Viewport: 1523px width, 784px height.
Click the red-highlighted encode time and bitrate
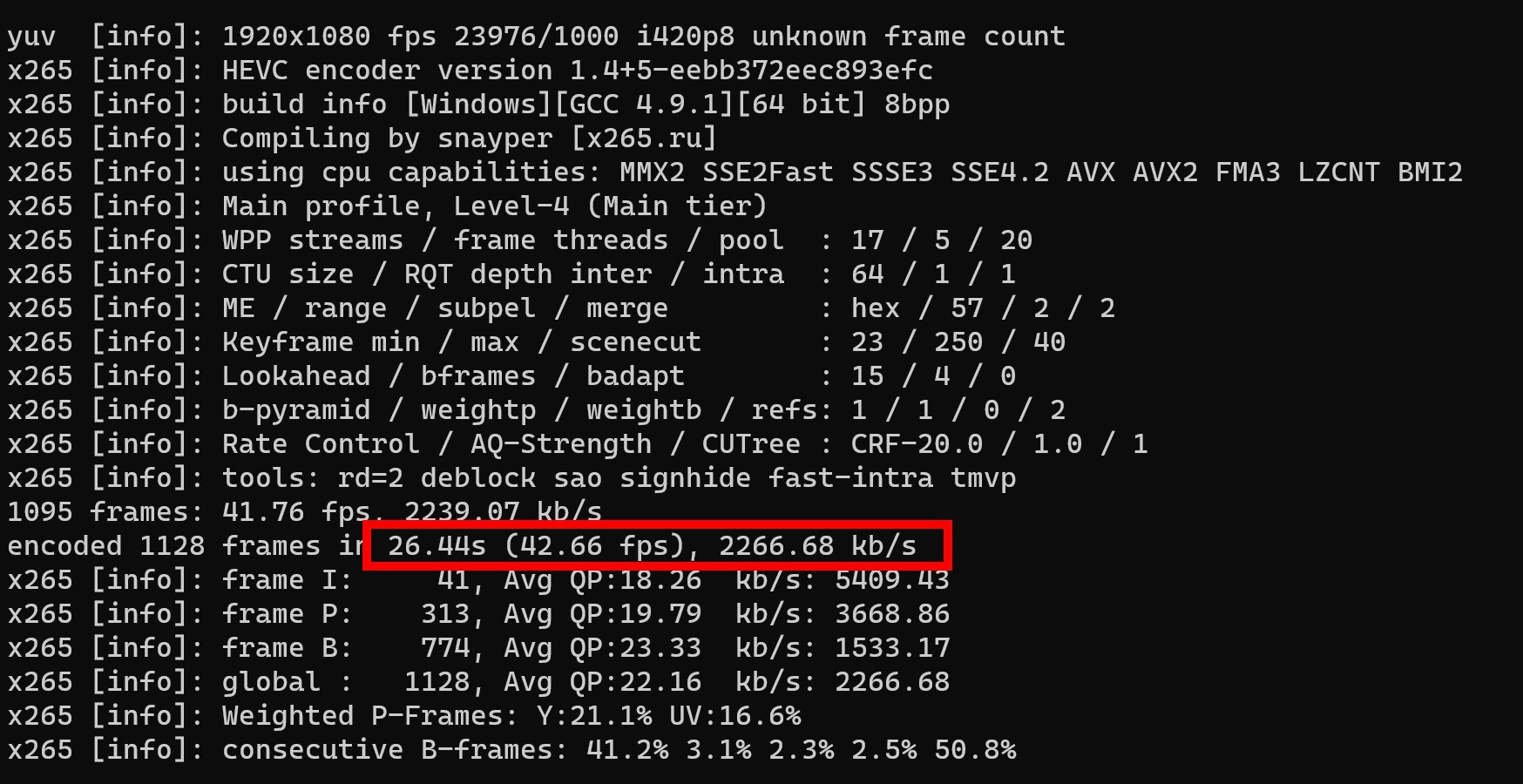pyautogui.click(x=656, y=546)
